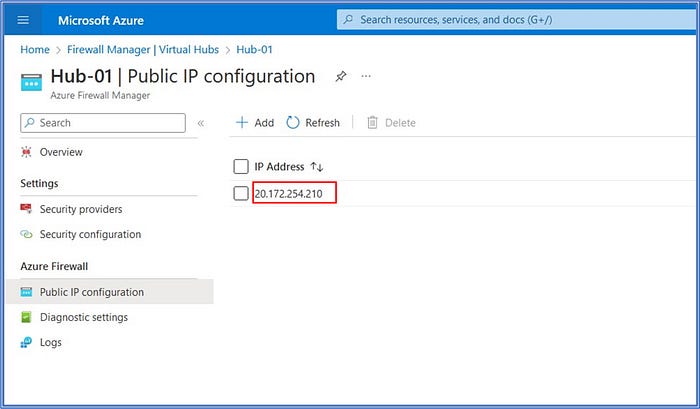Select Public IP configuration menu item

[110, 292]
